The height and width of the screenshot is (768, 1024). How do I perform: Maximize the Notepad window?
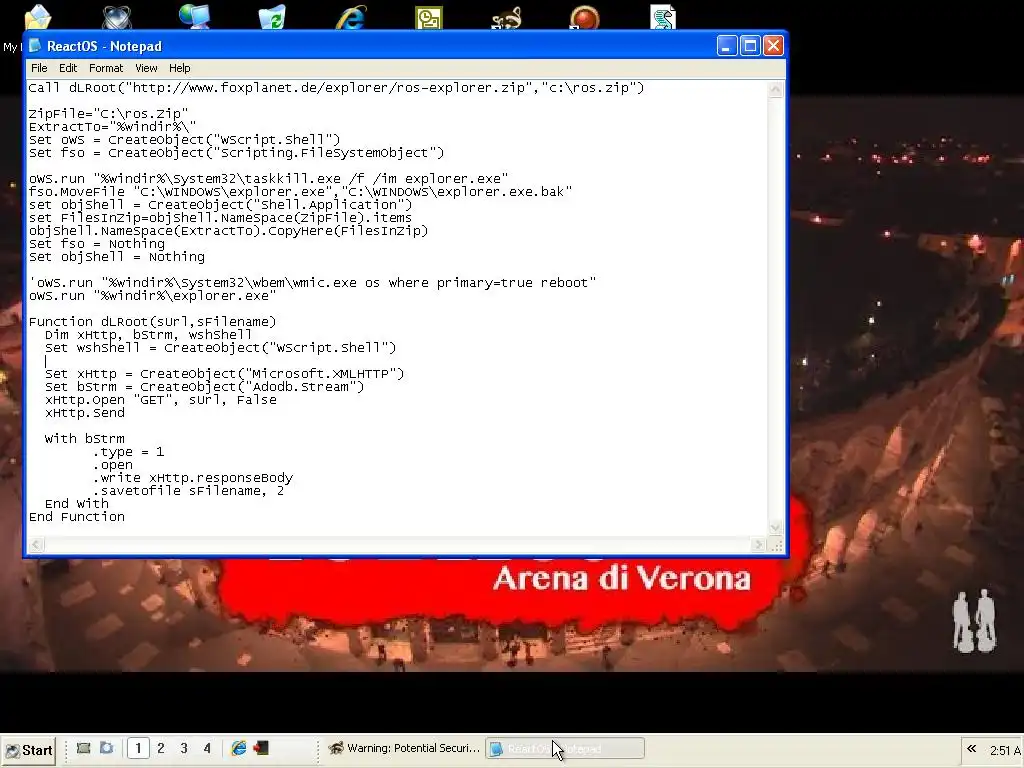point(750,46)
